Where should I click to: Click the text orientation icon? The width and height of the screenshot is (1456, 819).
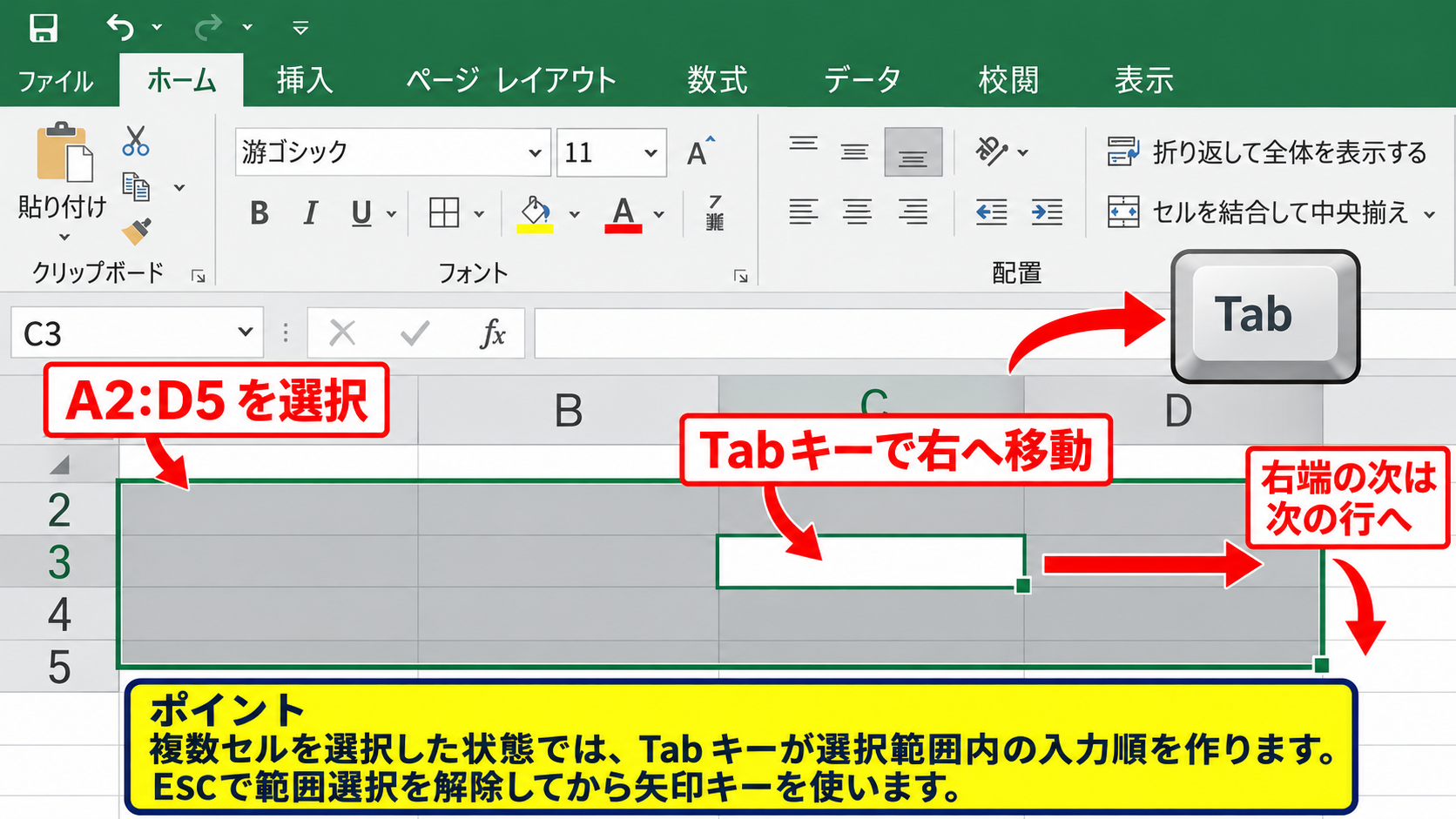click(x=991, y=151)
